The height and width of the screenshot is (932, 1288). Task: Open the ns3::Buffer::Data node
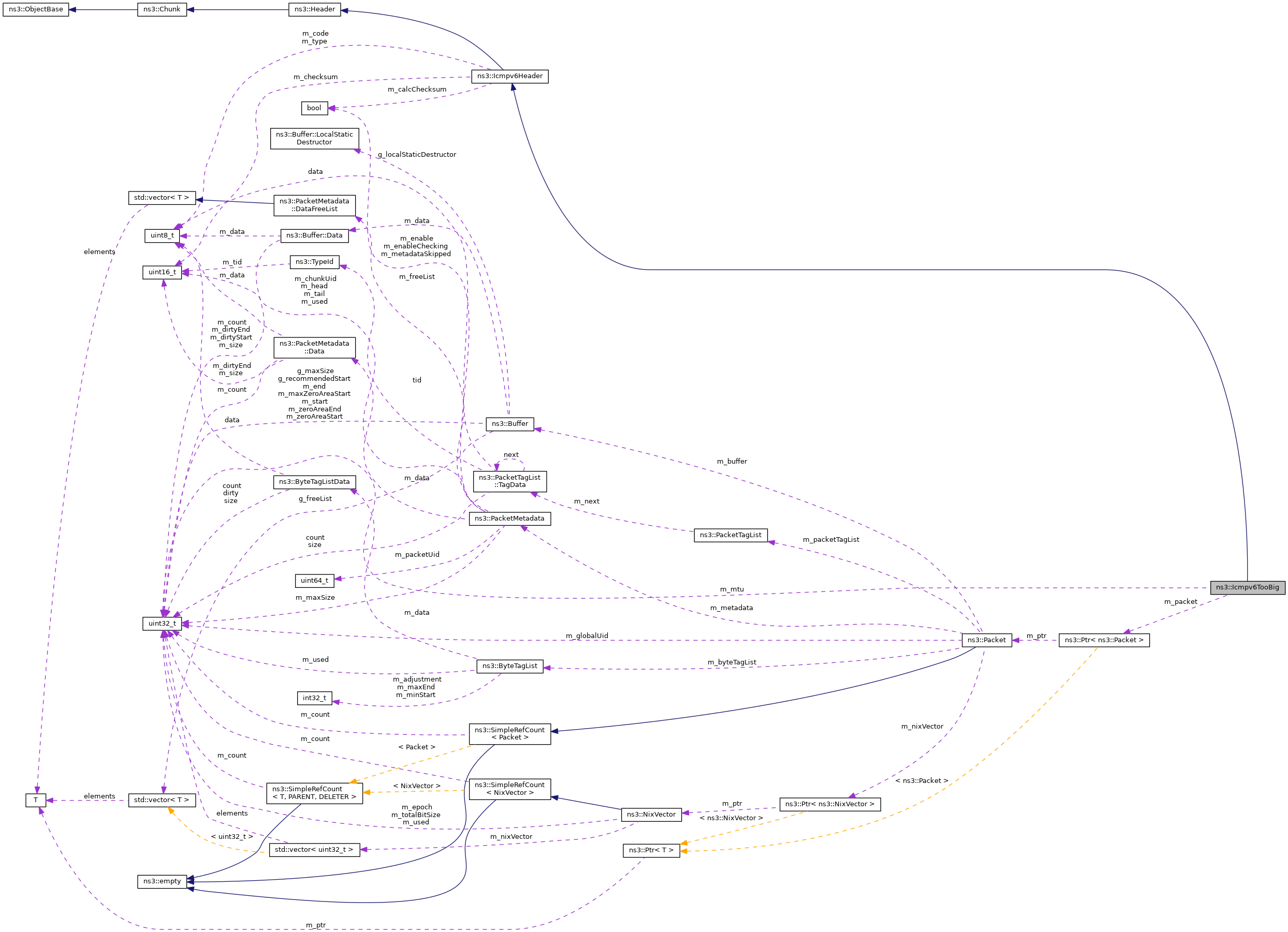(315, 235)
